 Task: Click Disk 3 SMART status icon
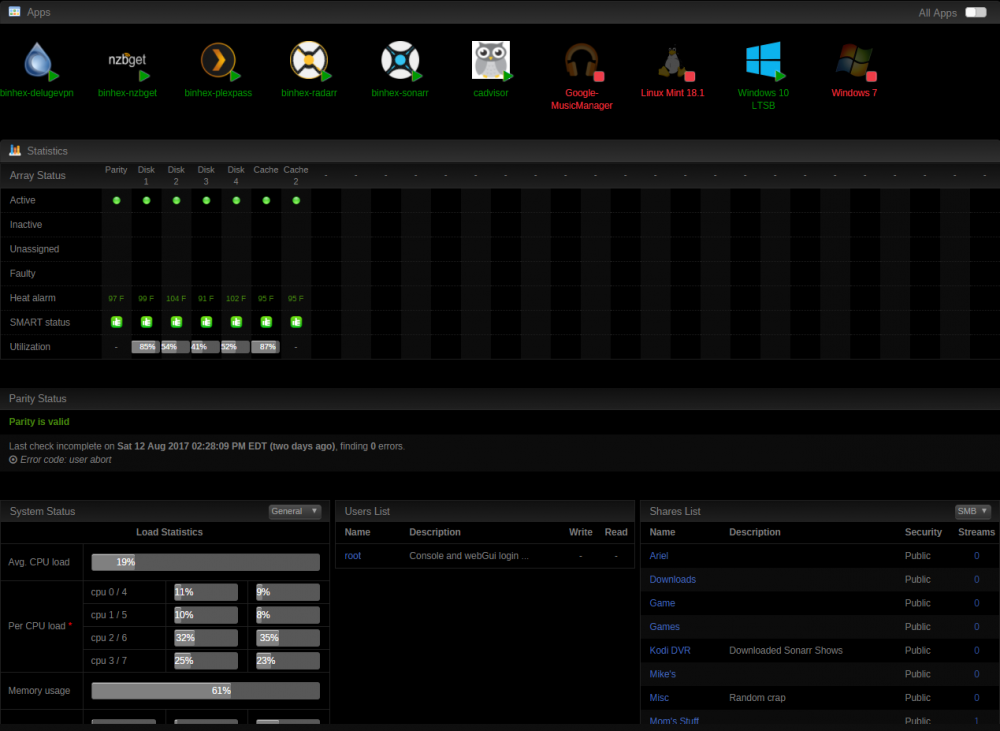pos(206,322)
